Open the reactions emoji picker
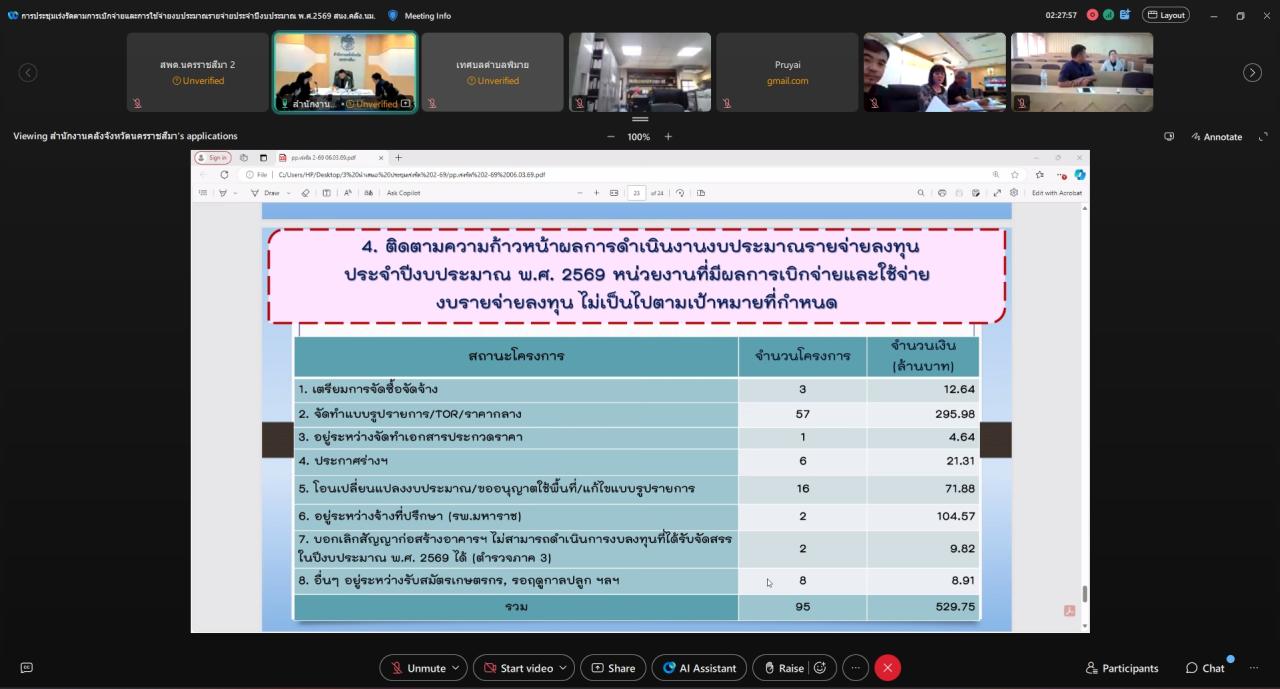The image size is (1280, 689). (820, 668)
